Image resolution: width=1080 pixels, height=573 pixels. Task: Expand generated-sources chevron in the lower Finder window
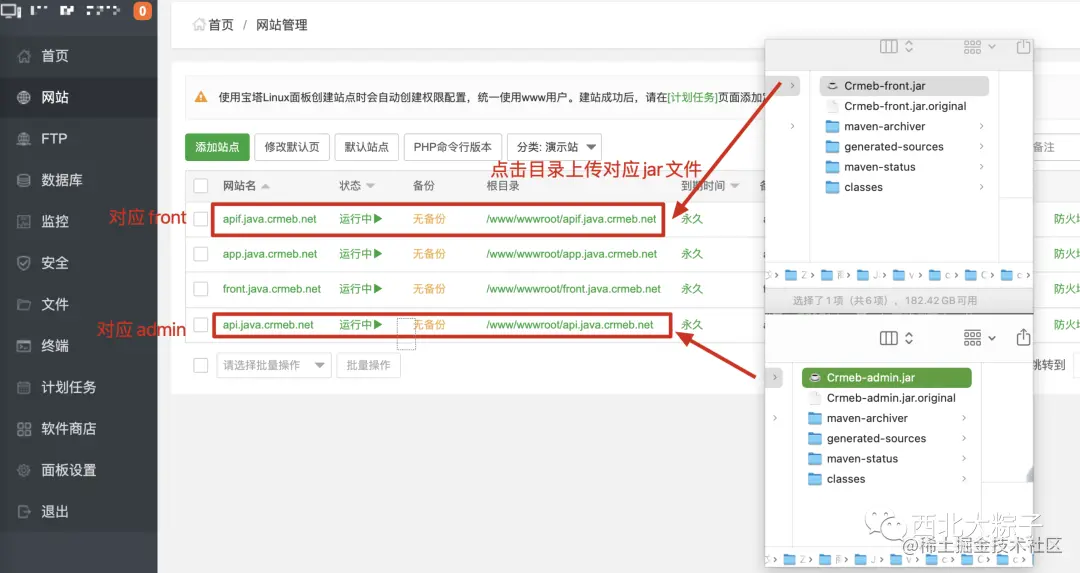pyautogui.click(x=964, y=438)
